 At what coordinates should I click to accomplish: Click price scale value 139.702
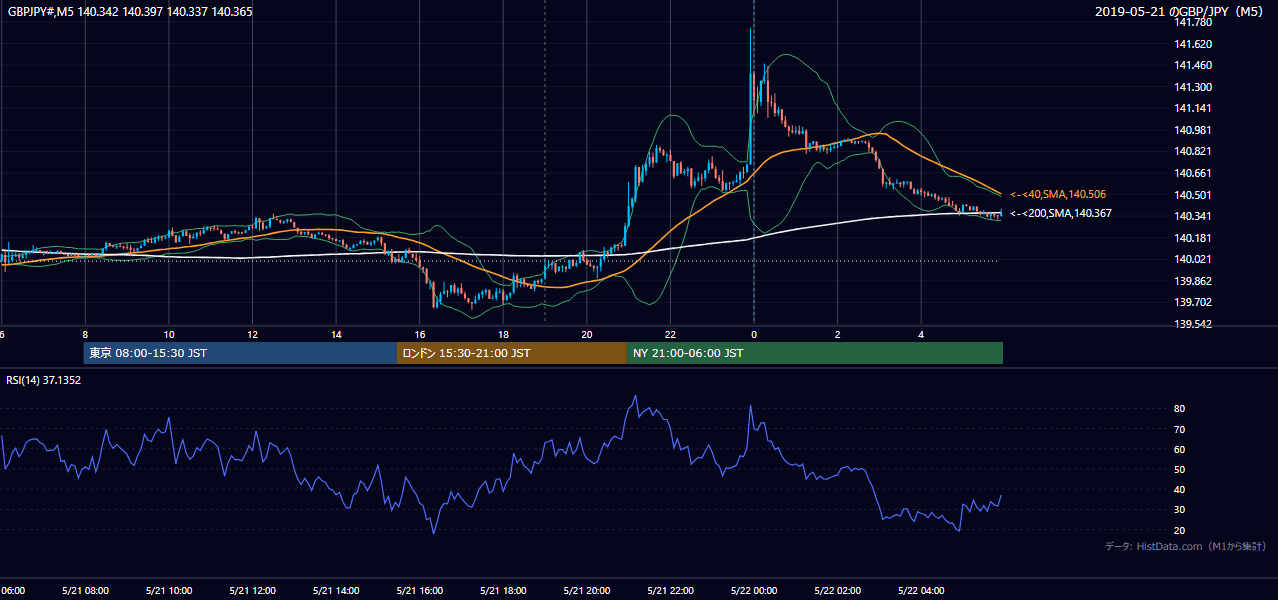click(1192, 302)
